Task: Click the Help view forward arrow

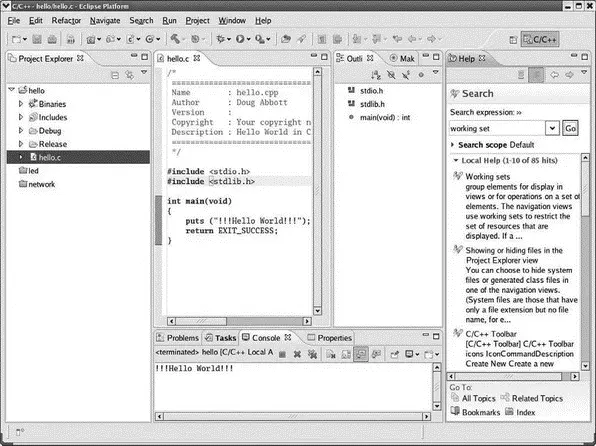Action: 569,75
